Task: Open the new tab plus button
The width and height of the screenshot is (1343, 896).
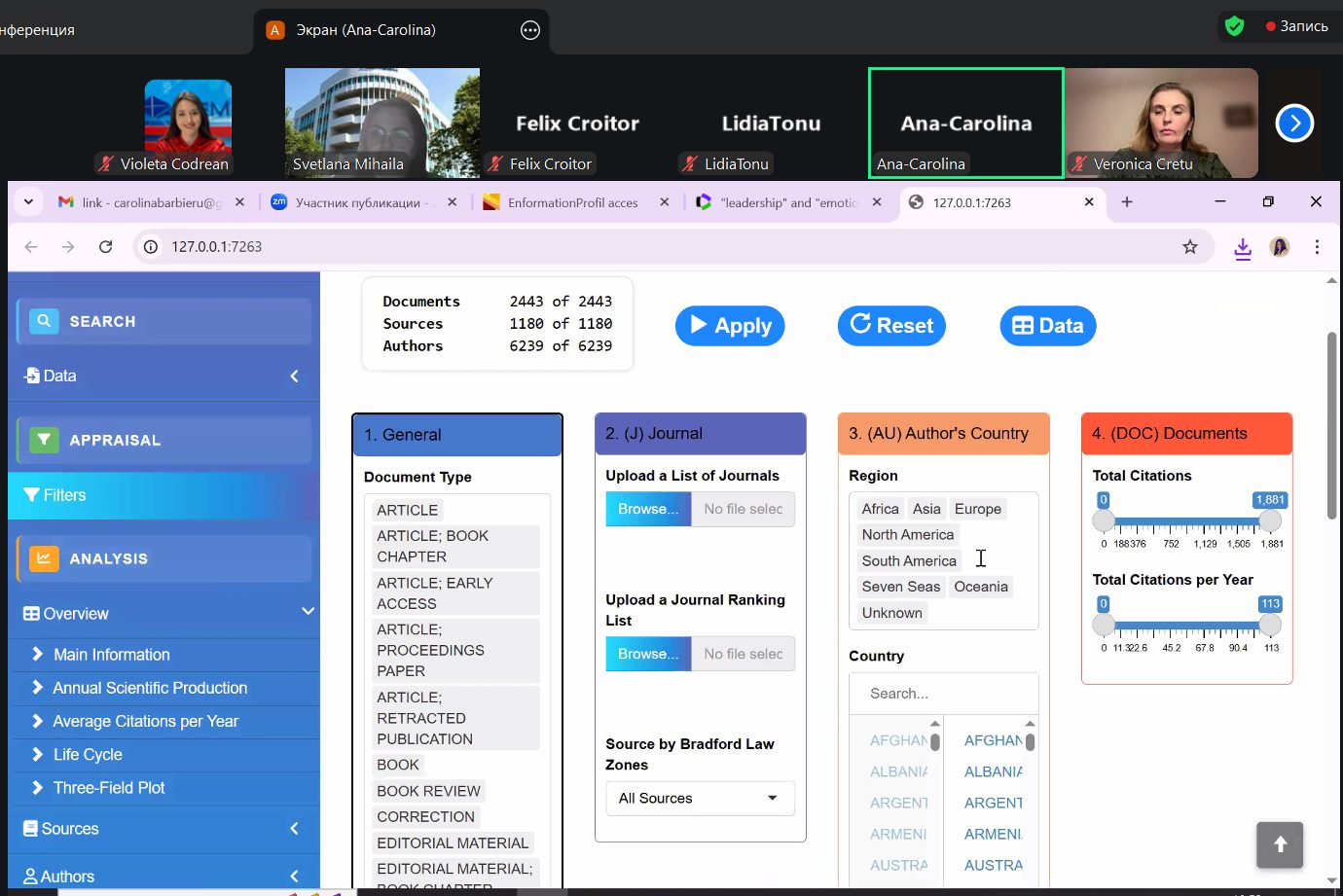Action: (1126, 202)
